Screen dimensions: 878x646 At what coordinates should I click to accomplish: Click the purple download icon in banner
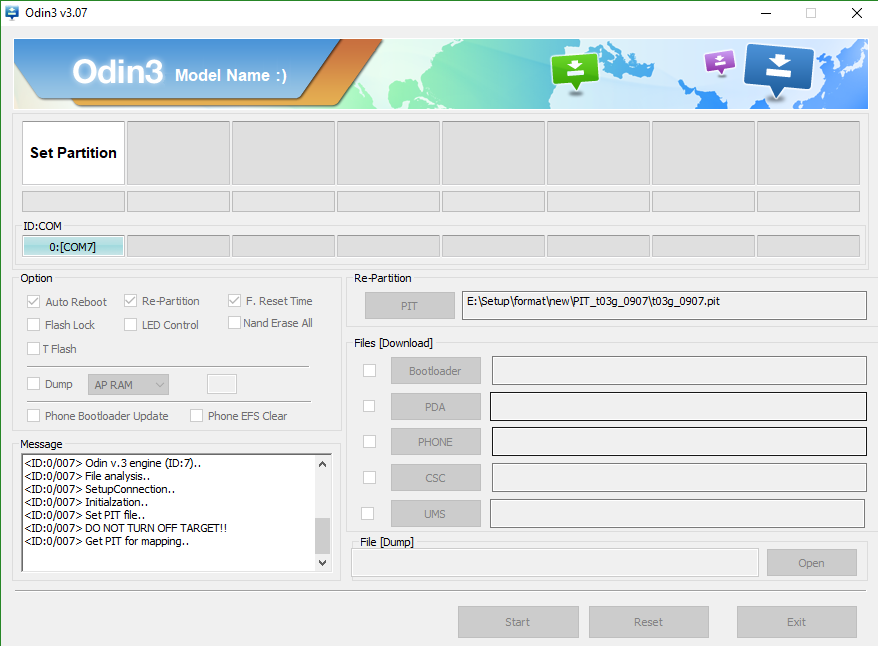click(720, 62)
